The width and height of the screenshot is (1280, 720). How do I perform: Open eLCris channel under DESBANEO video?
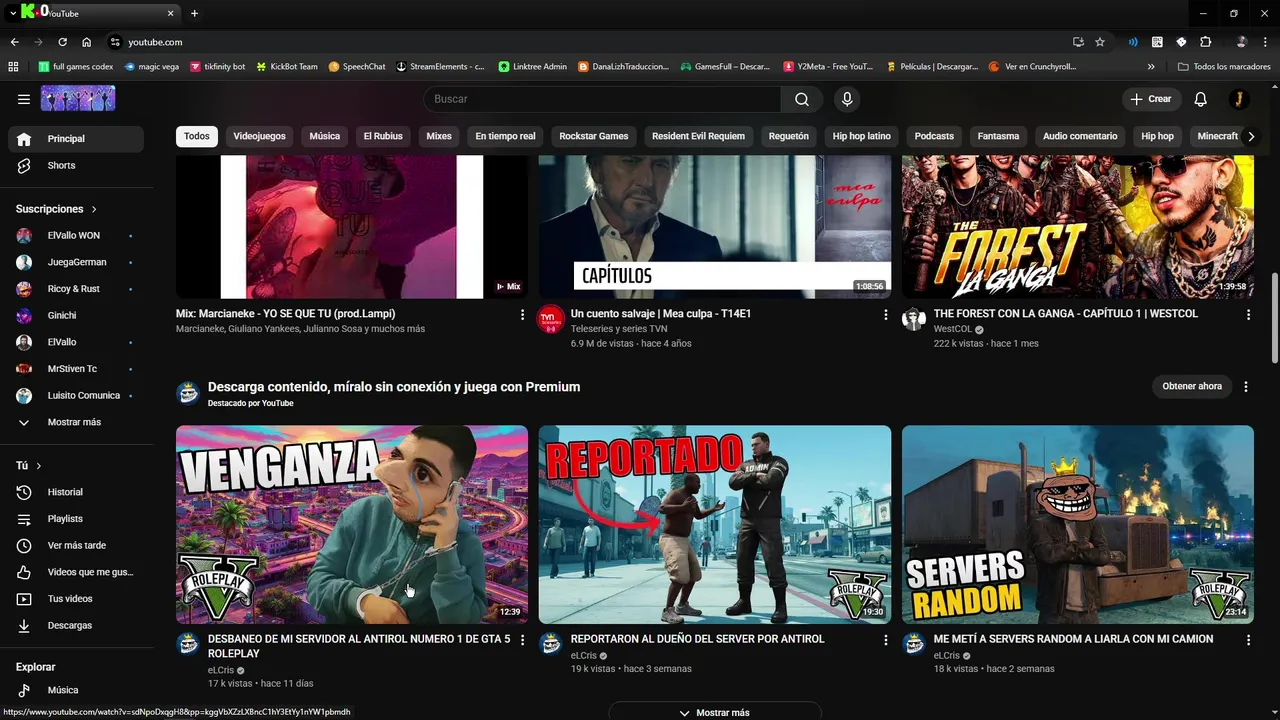(x=220, y=670)
